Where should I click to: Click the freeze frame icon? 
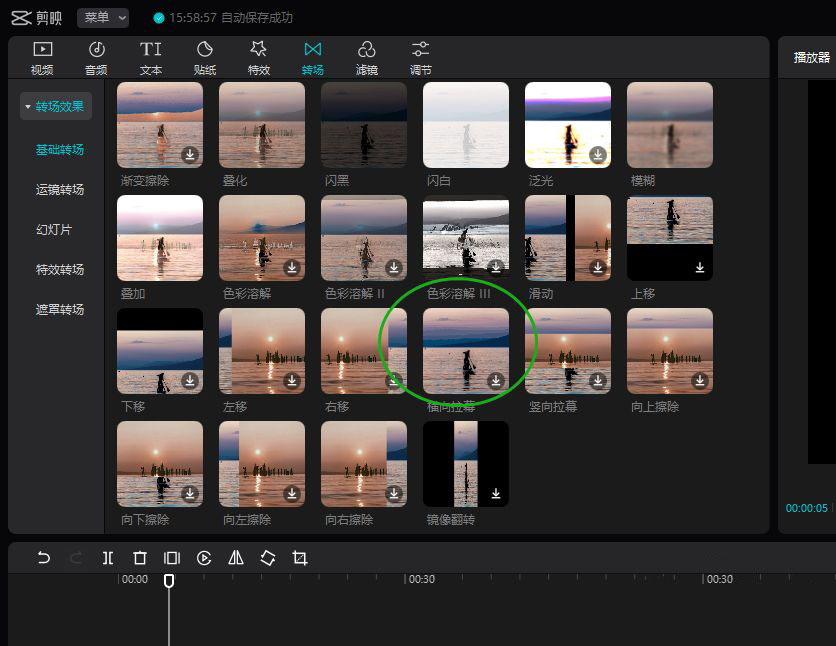click(172, 558)
